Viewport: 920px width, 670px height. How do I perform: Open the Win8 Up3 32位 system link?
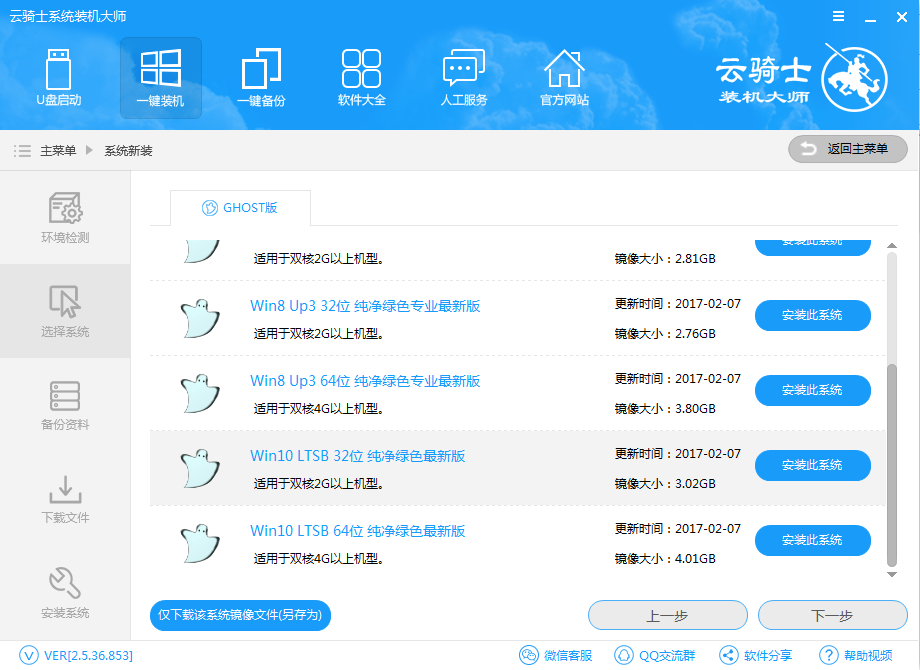[x=364, y=305]
